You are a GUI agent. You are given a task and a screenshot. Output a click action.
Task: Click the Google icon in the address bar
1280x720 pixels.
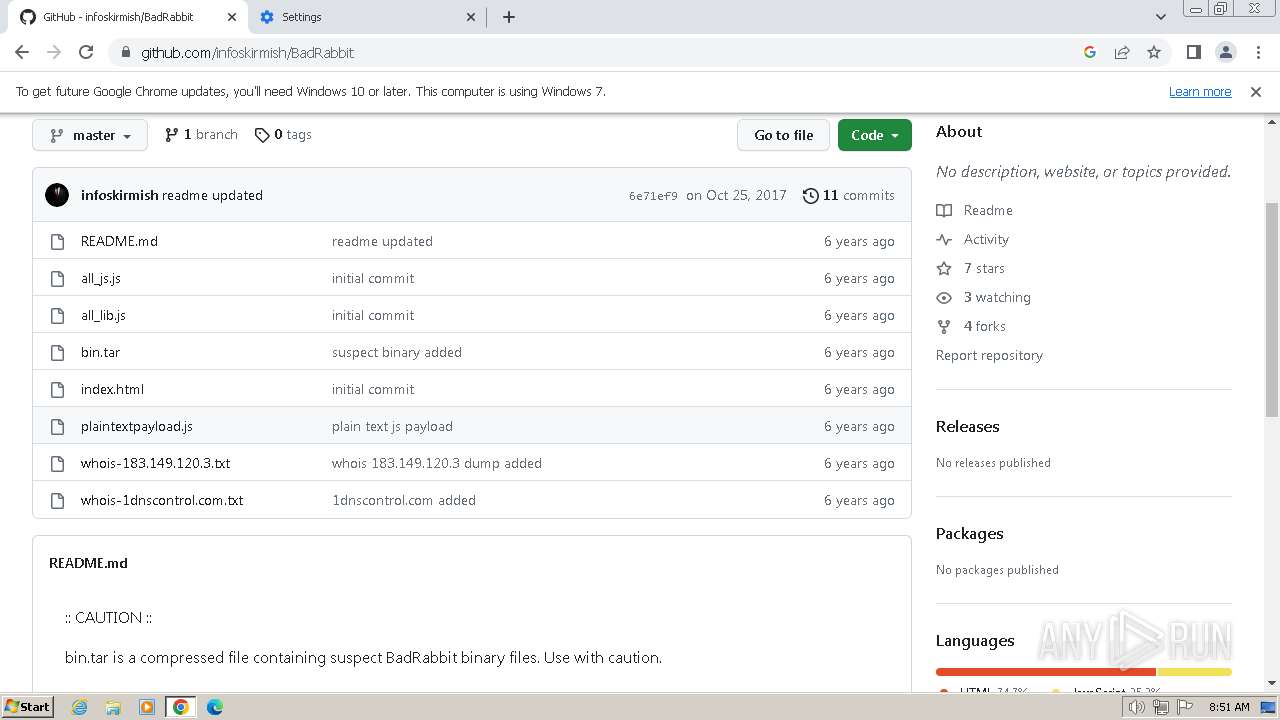click(1090, 52)
